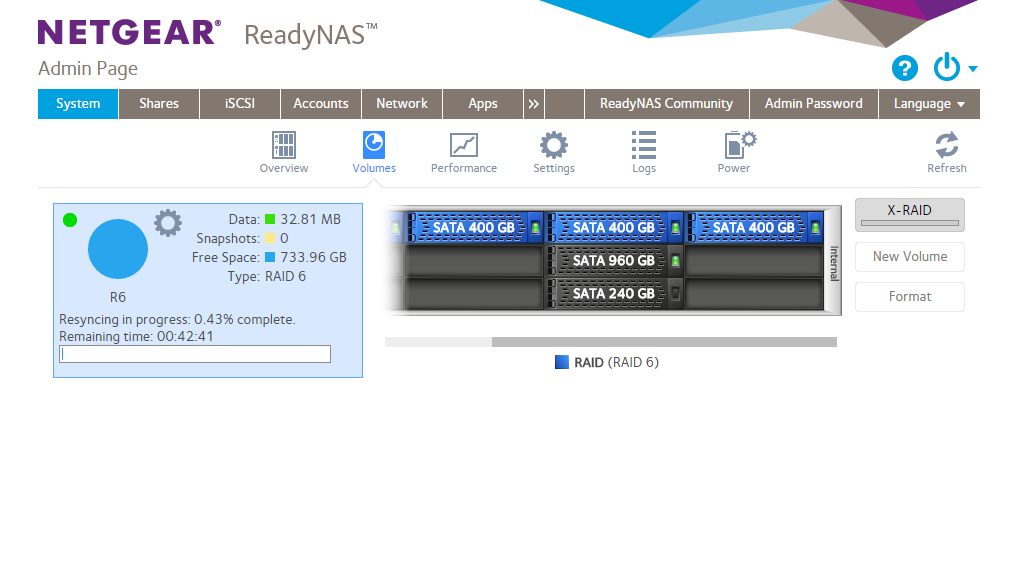
Task: Expand more tabs with double chevron
Action: point(533,104)
